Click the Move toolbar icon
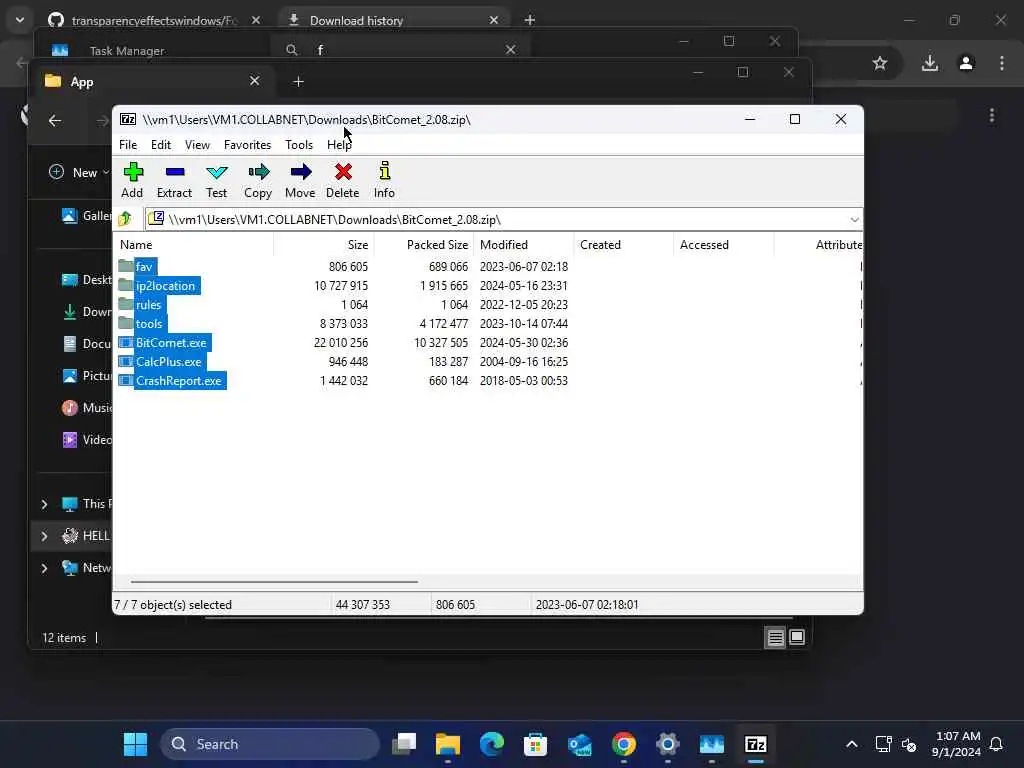Screen dimensions: 1024x768 300,180
